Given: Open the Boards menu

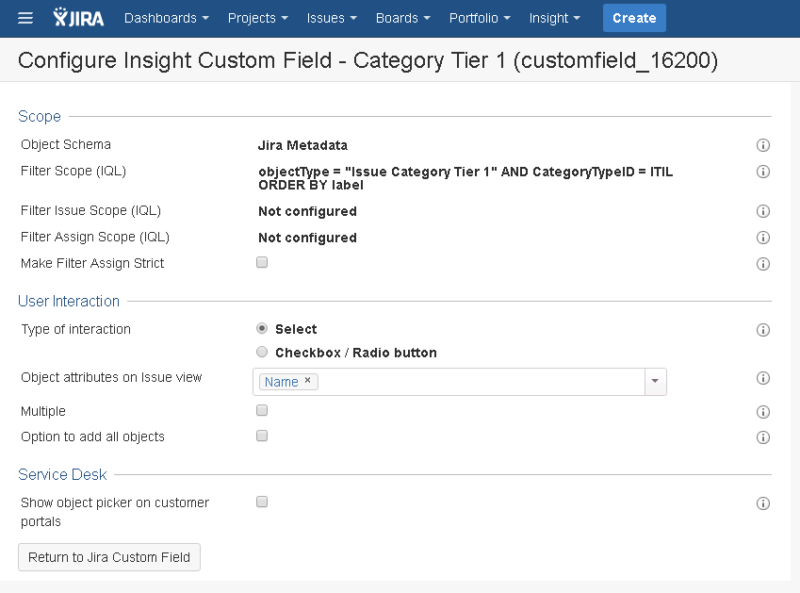Looking at the screenshot, I should 403,18.
